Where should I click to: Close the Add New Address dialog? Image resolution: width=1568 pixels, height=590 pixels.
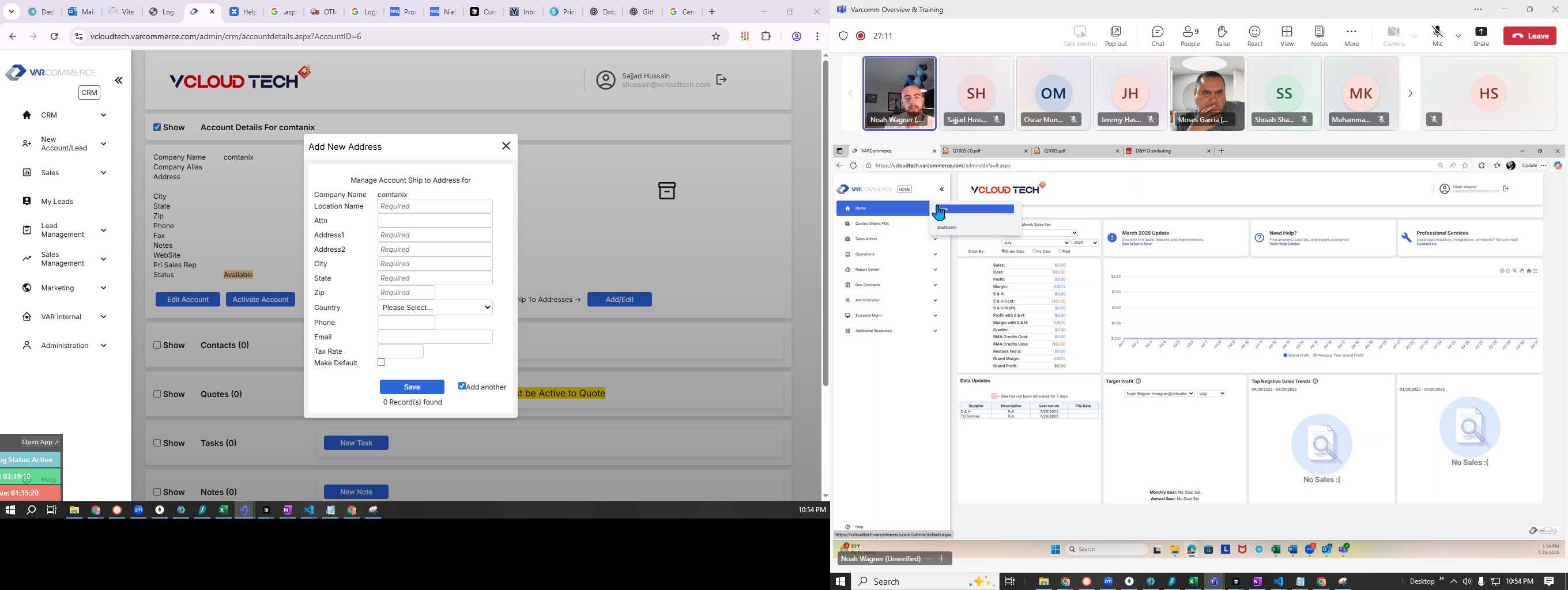(x=506, y=146)
